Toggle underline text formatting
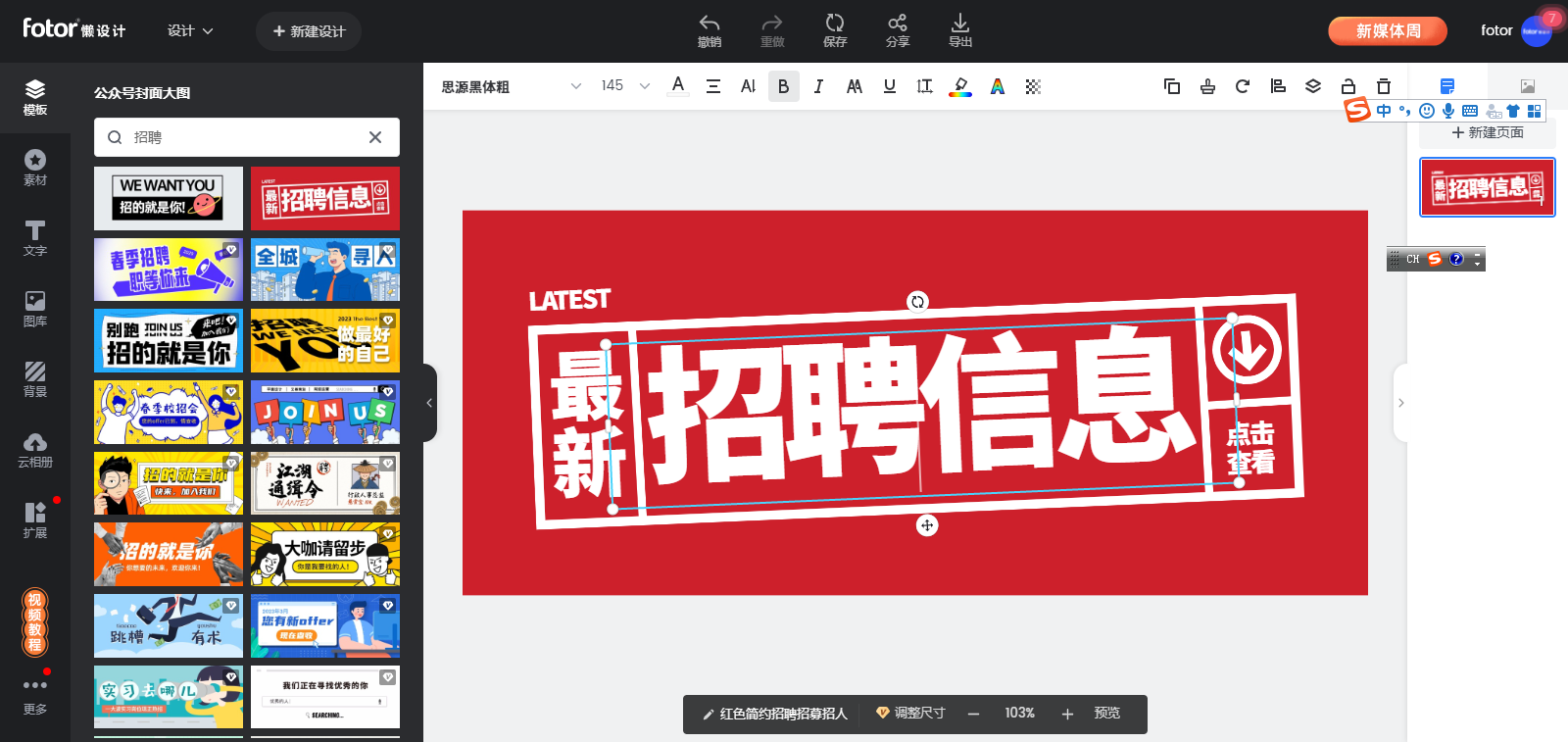Screen dimensions: 1568x742 click(890, 86)
